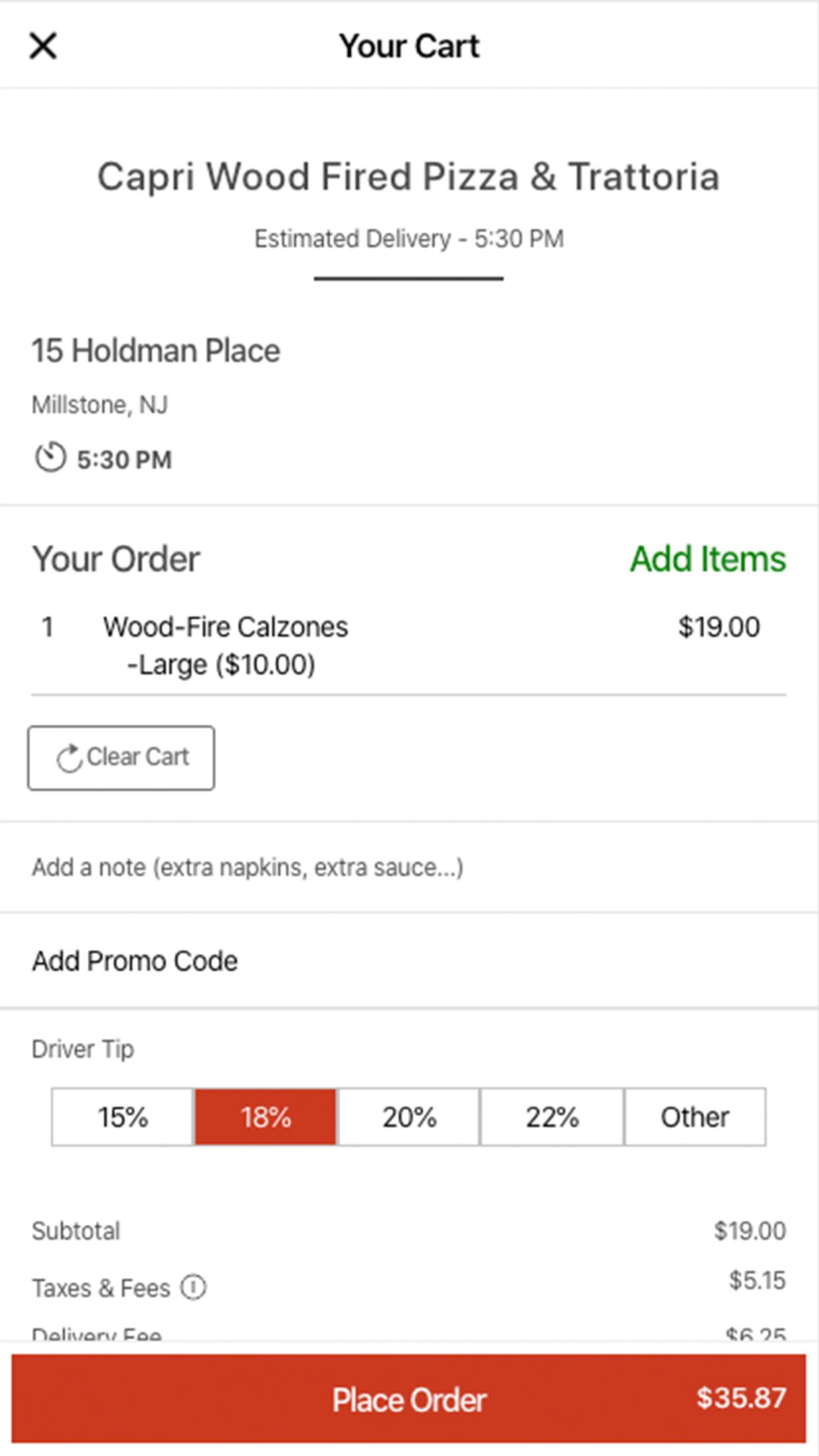Viewport: 819px width, 1456px height.
Task: Tap the refresh icon in Clear Cart
Action: (x=69, y=758)
